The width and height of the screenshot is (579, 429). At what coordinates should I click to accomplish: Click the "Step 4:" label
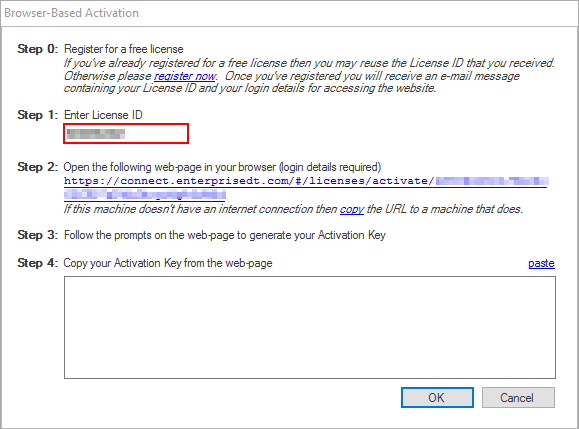[37, 263]
